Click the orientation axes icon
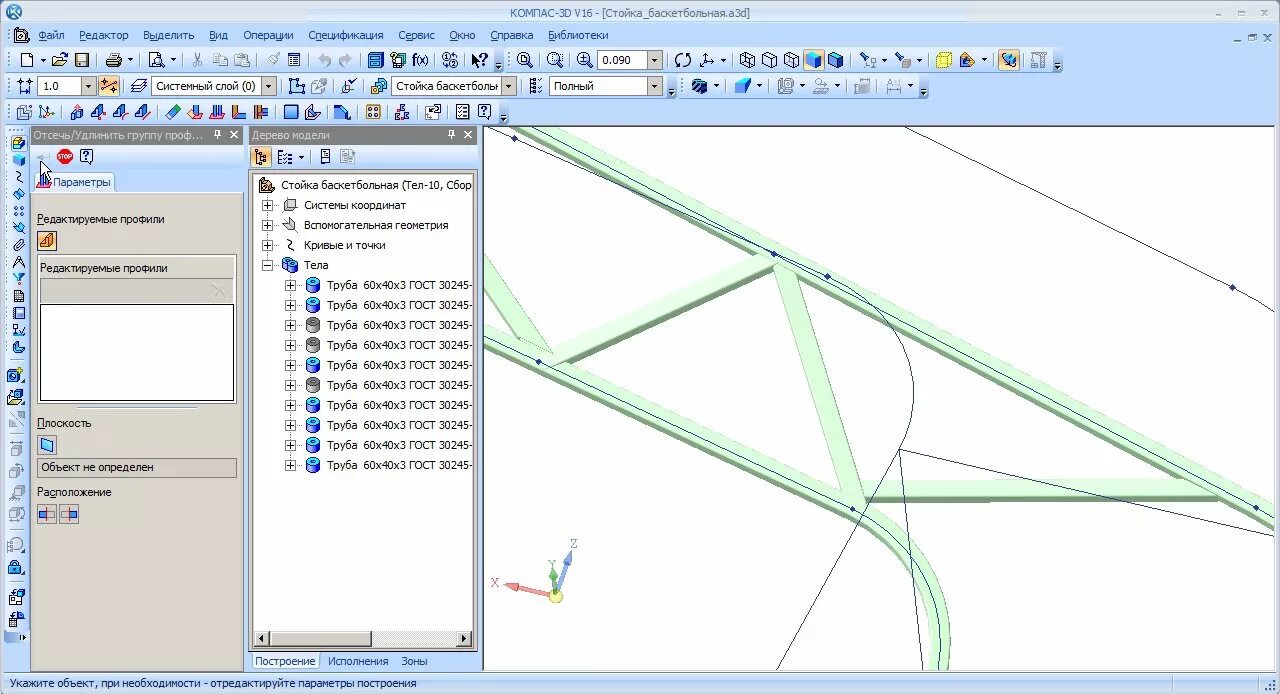The height and width of the screenshot is (694, 1280). point(709,60)
